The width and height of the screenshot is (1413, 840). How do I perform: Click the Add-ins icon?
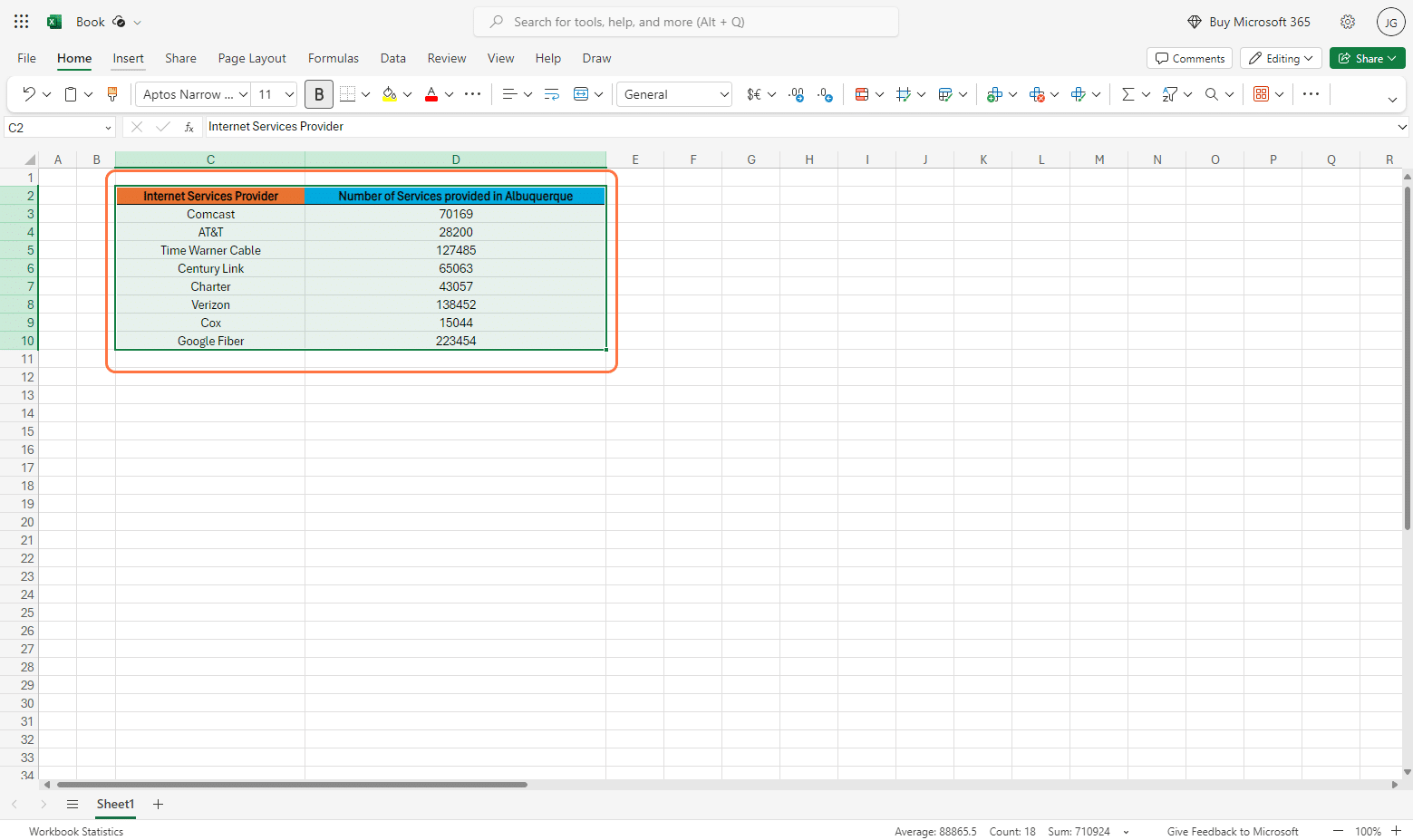point(1261,94)
